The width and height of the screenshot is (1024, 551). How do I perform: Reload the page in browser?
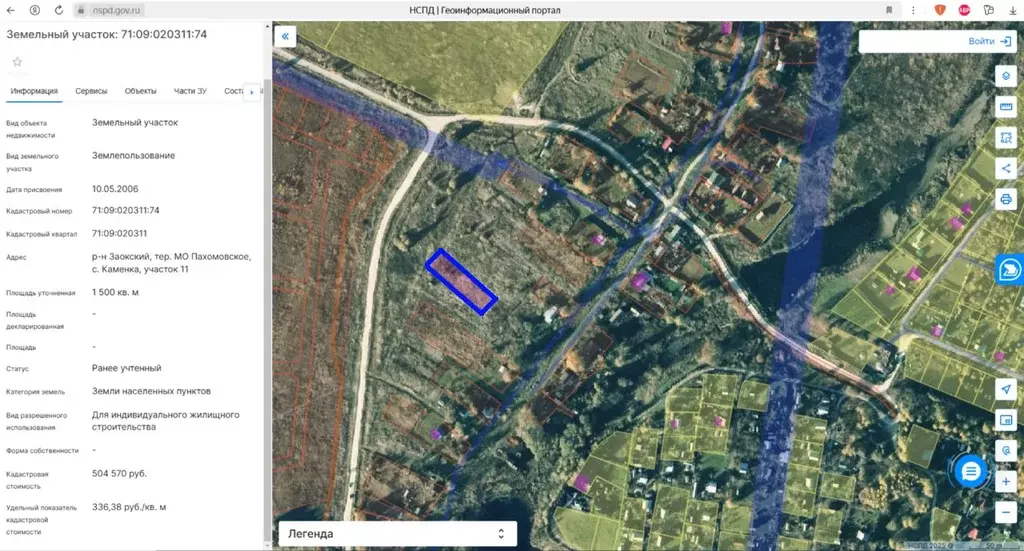tap(59, 10)
